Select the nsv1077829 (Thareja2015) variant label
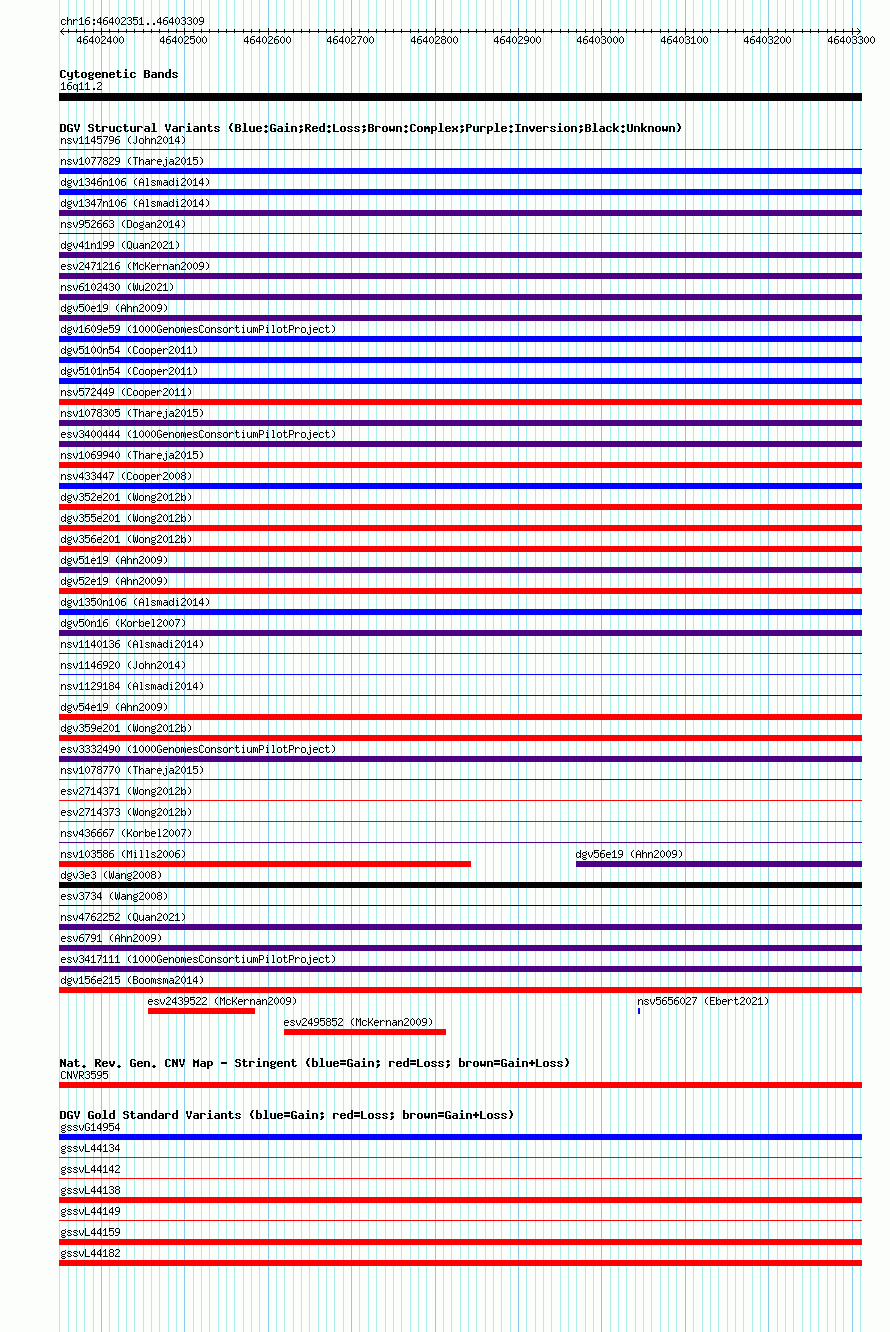890x1332 pixels. 132,162
